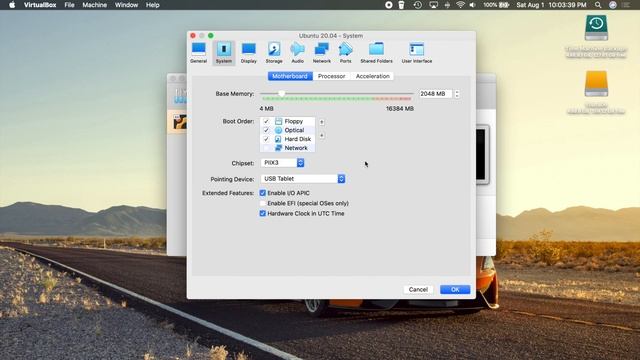Screen dimensions: 640x360
Task: Open Wi-Fi status menu
Action: tap(460, 5)
